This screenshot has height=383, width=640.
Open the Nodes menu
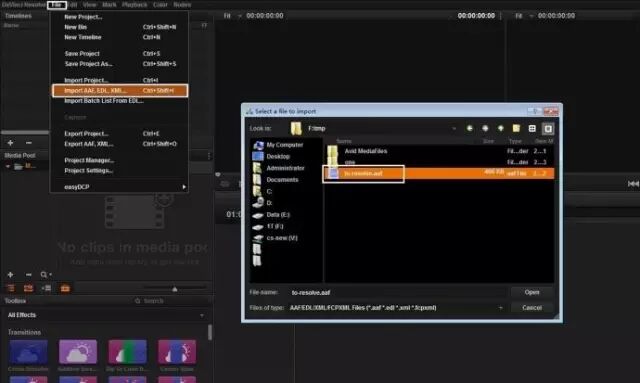tap(182, 5)
